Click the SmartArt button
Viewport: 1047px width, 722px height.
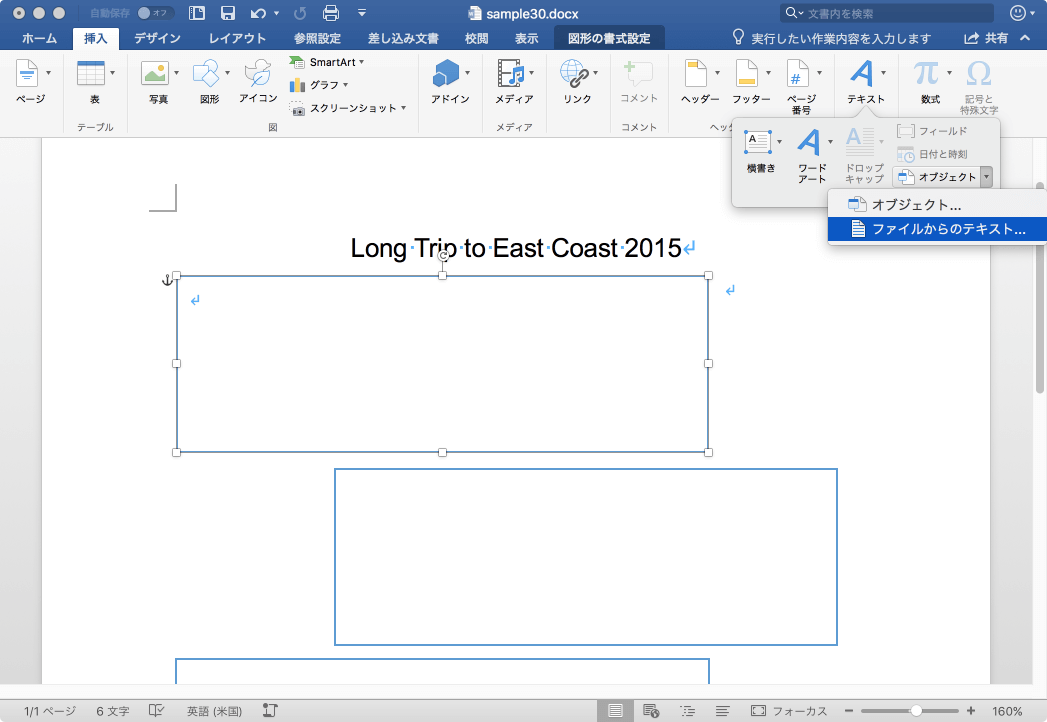click(327, 62)
